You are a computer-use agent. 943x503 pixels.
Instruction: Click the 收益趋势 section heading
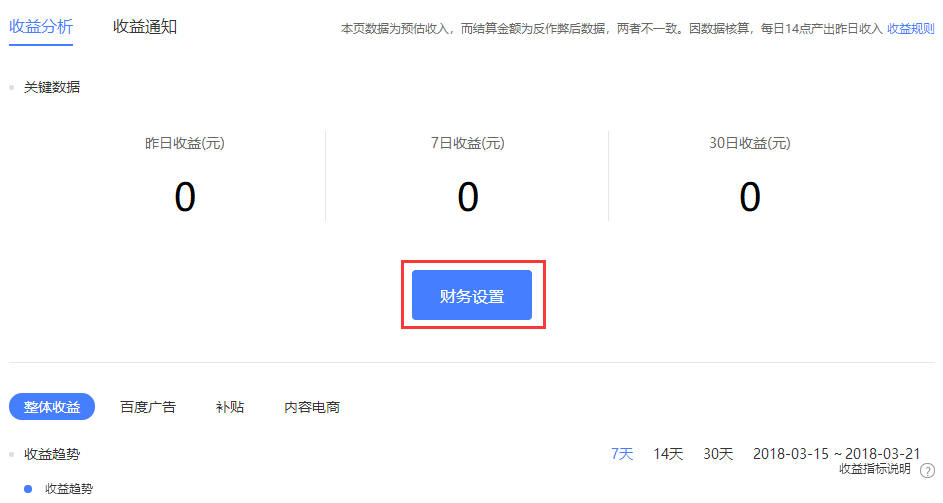pyautogui.click(x=52, y=454)
